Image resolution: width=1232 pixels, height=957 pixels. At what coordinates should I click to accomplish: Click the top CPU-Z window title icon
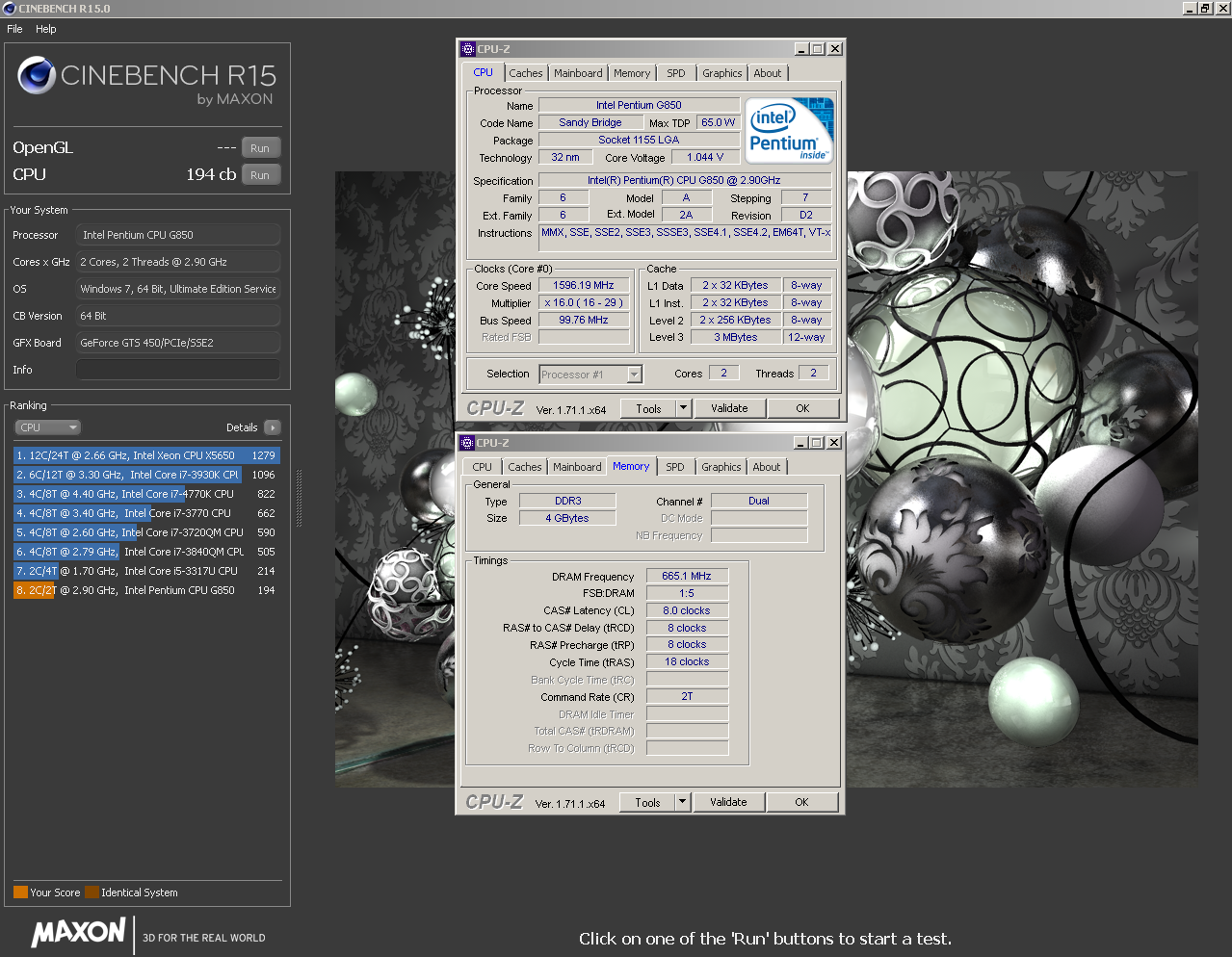468,49
